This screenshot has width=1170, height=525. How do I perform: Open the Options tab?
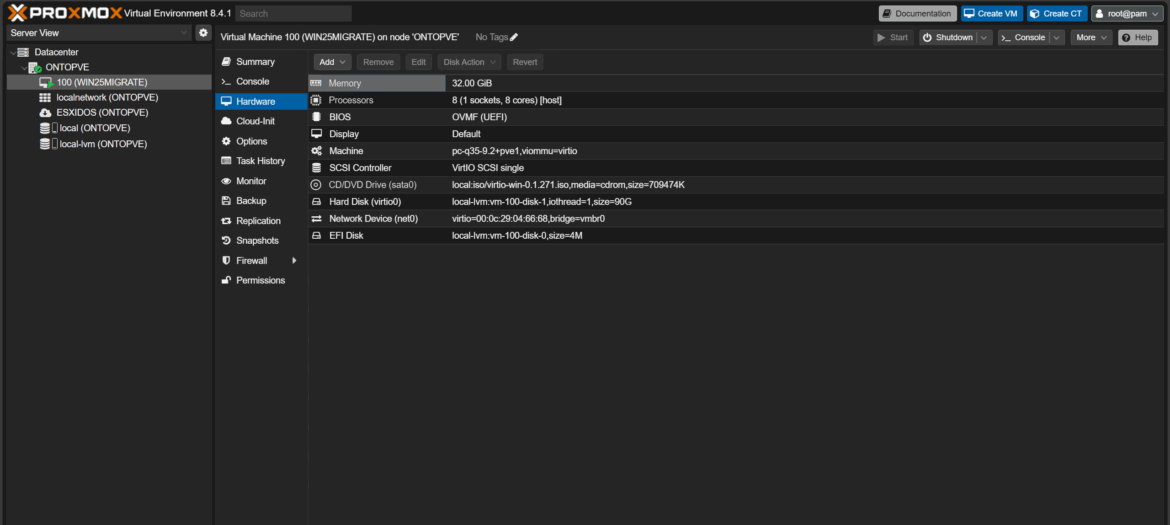click(261, 141)
